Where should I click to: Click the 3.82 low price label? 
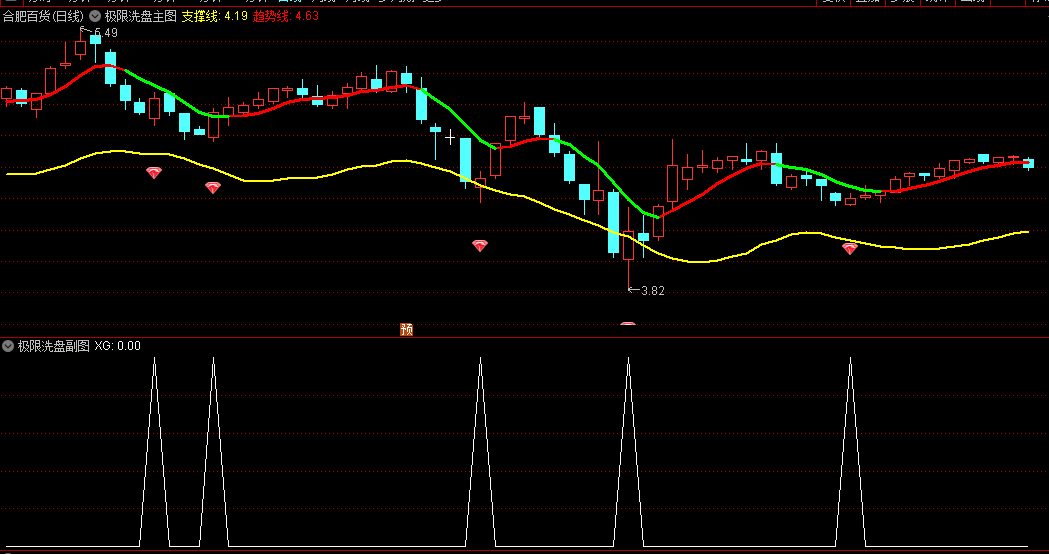pos(652,290)
